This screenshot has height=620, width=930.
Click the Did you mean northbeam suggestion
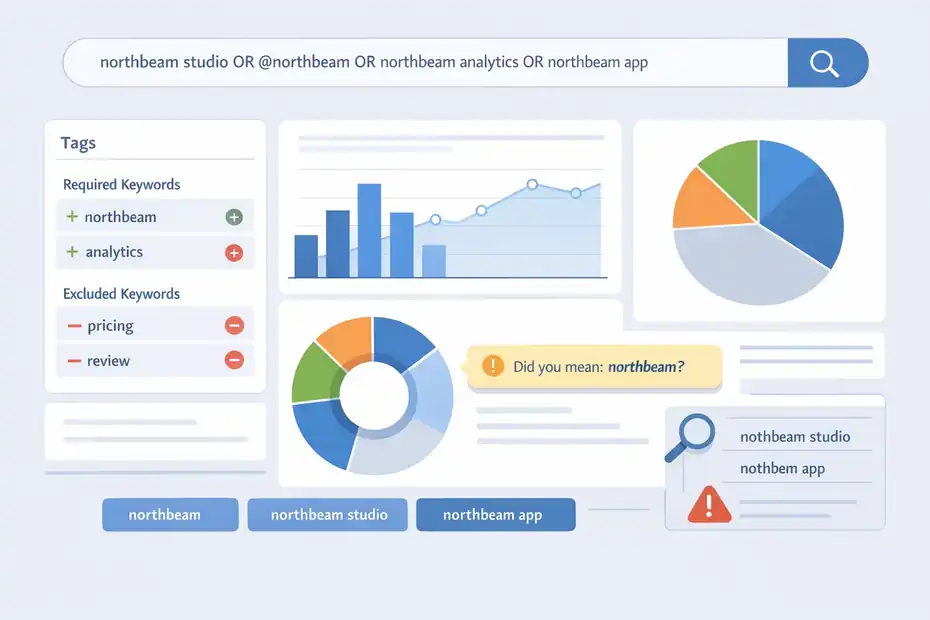coord(595,367)
